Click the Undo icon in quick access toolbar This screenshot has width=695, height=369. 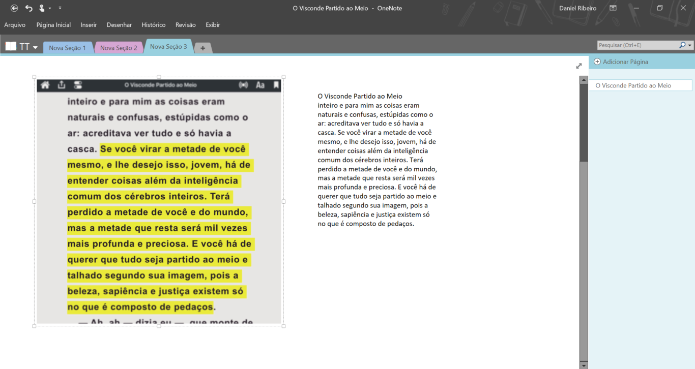[x=29, y=8]
